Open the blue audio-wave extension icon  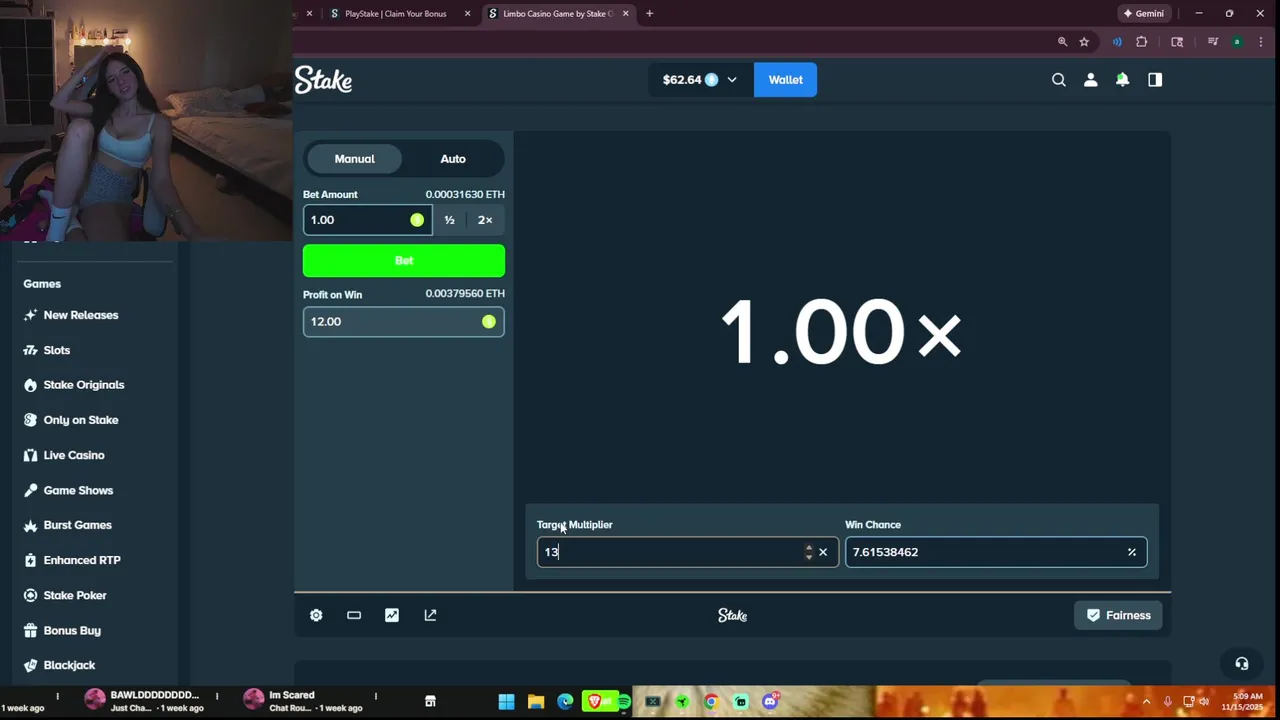coord(1117,42)
